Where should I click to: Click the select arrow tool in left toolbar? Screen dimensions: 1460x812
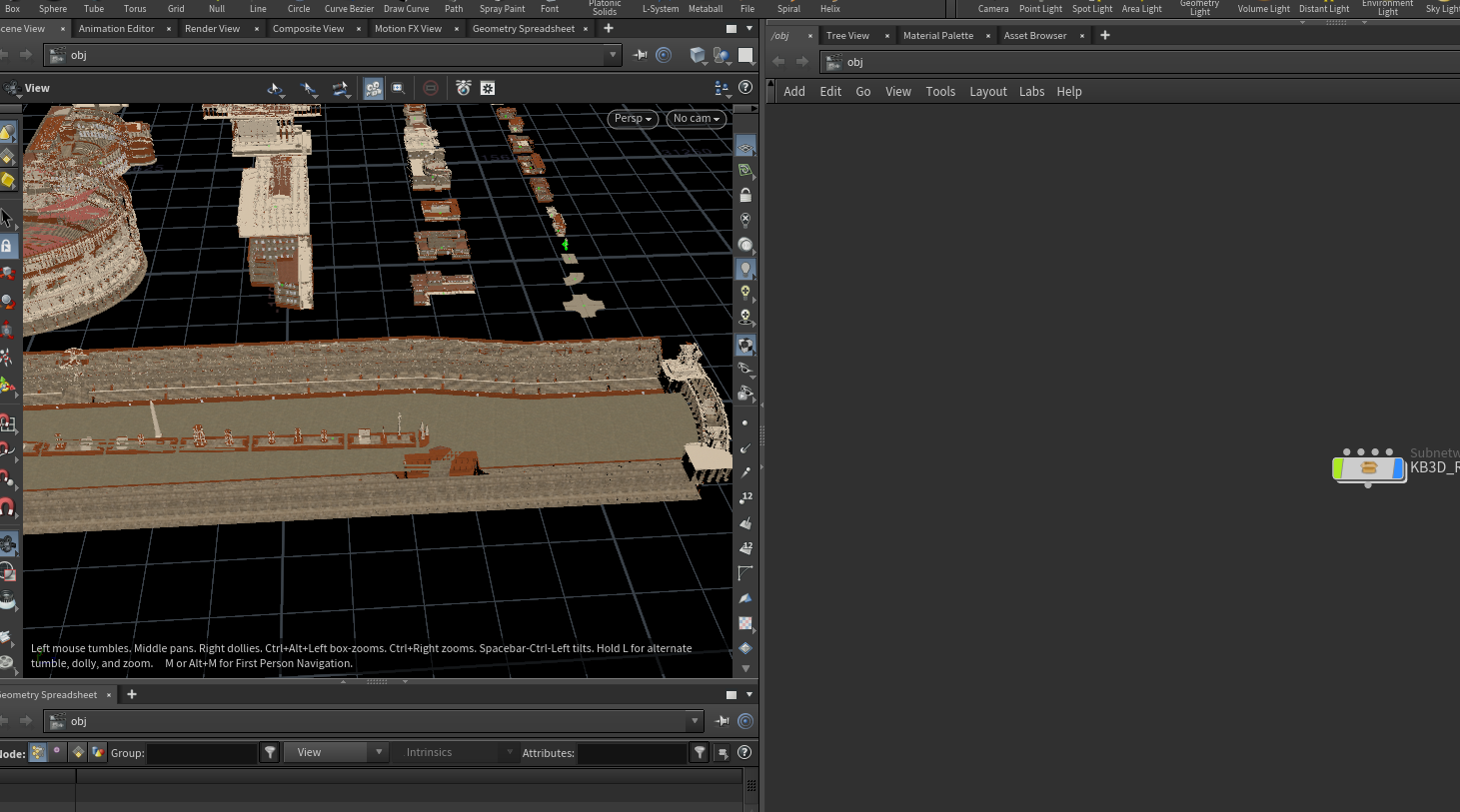click(x=7, y=218)
